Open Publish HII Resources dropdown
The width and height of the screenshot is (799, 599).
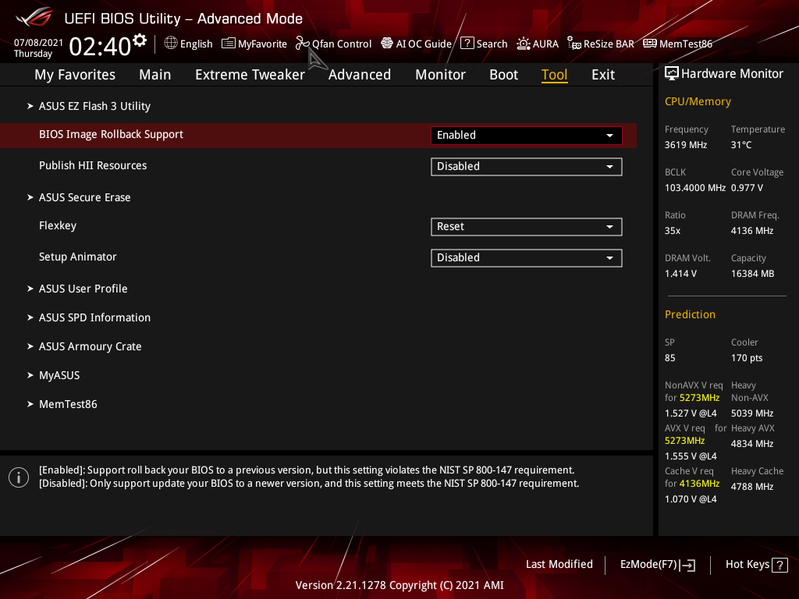[x=526, y=167]
